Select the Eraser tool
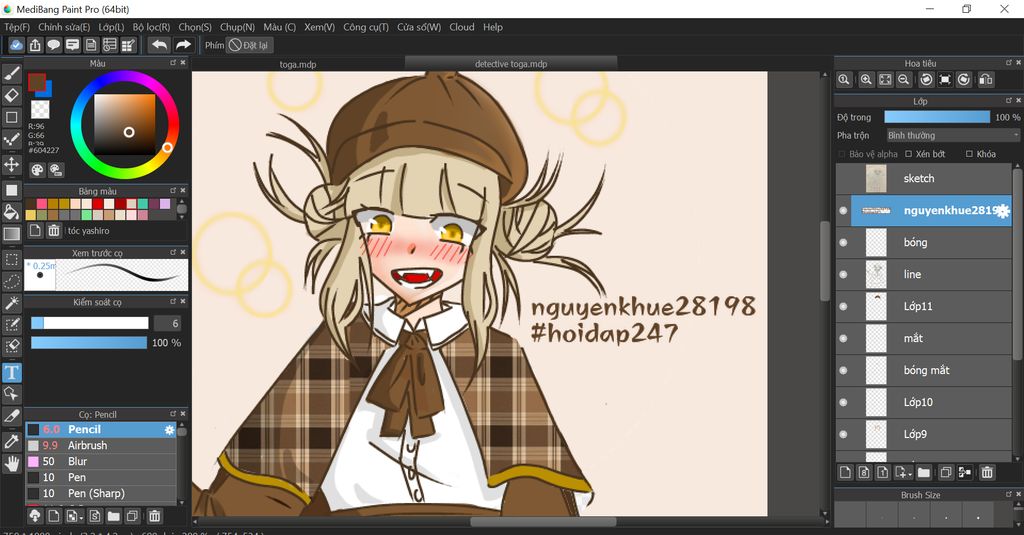Screen dimensions: 1024x535 click(12, 95)
